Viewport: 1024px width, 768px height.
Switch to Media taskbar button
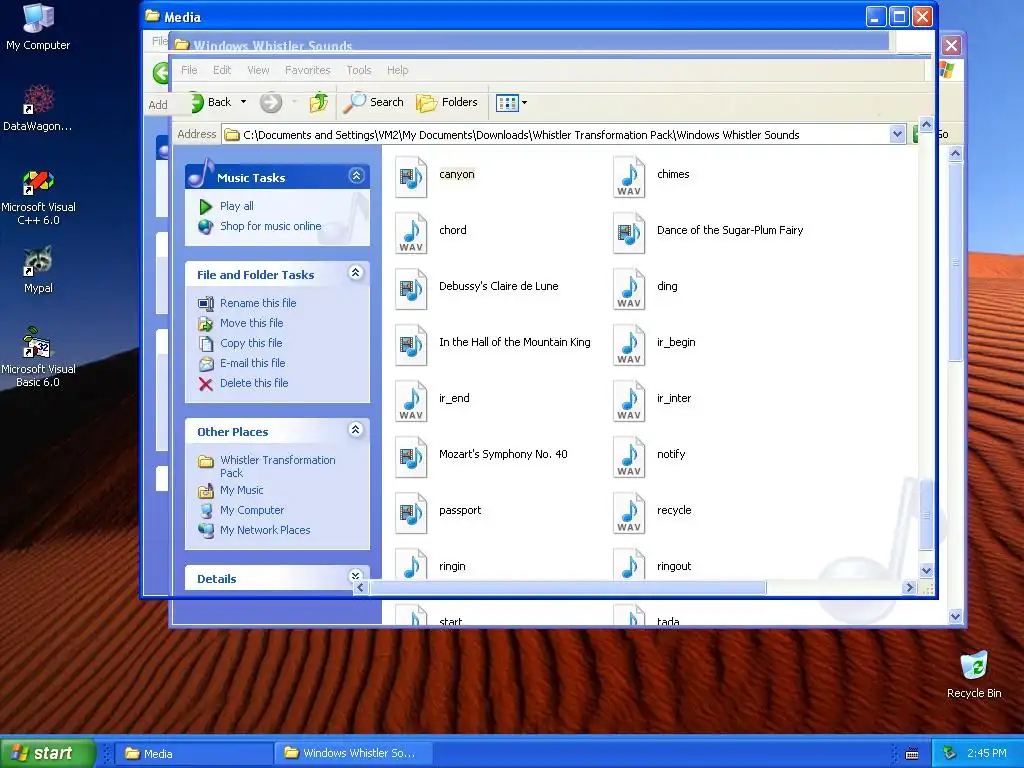[194, 754]
